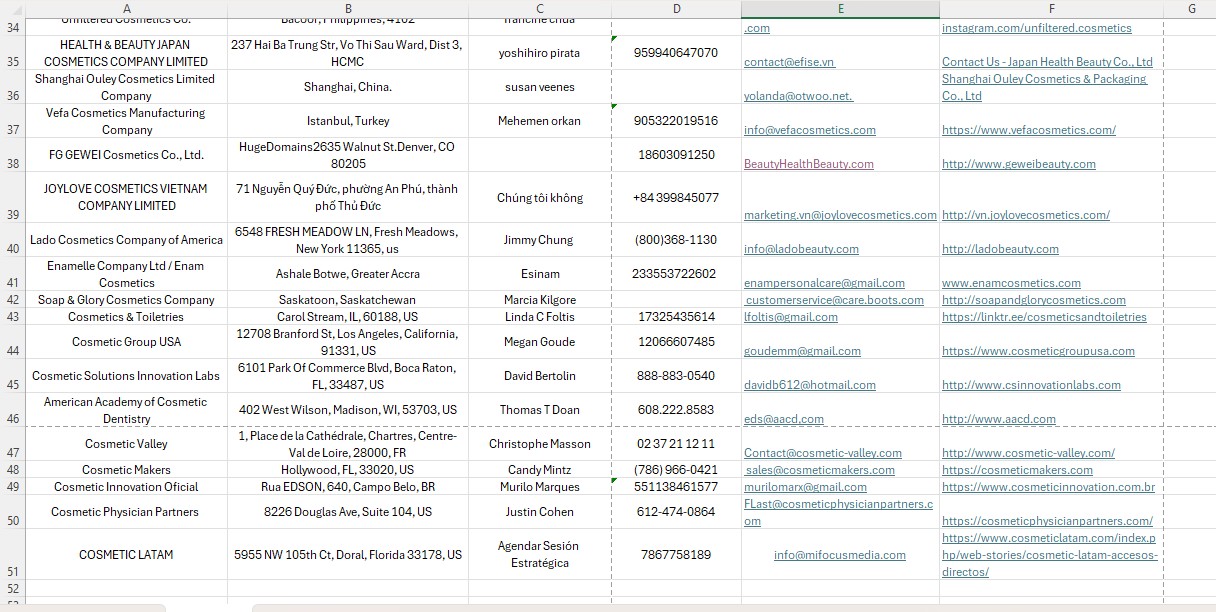The image size is (1216, 612).
Task: Open http://www.geweibeauty.com link
Action: [x=1019, y=164]
